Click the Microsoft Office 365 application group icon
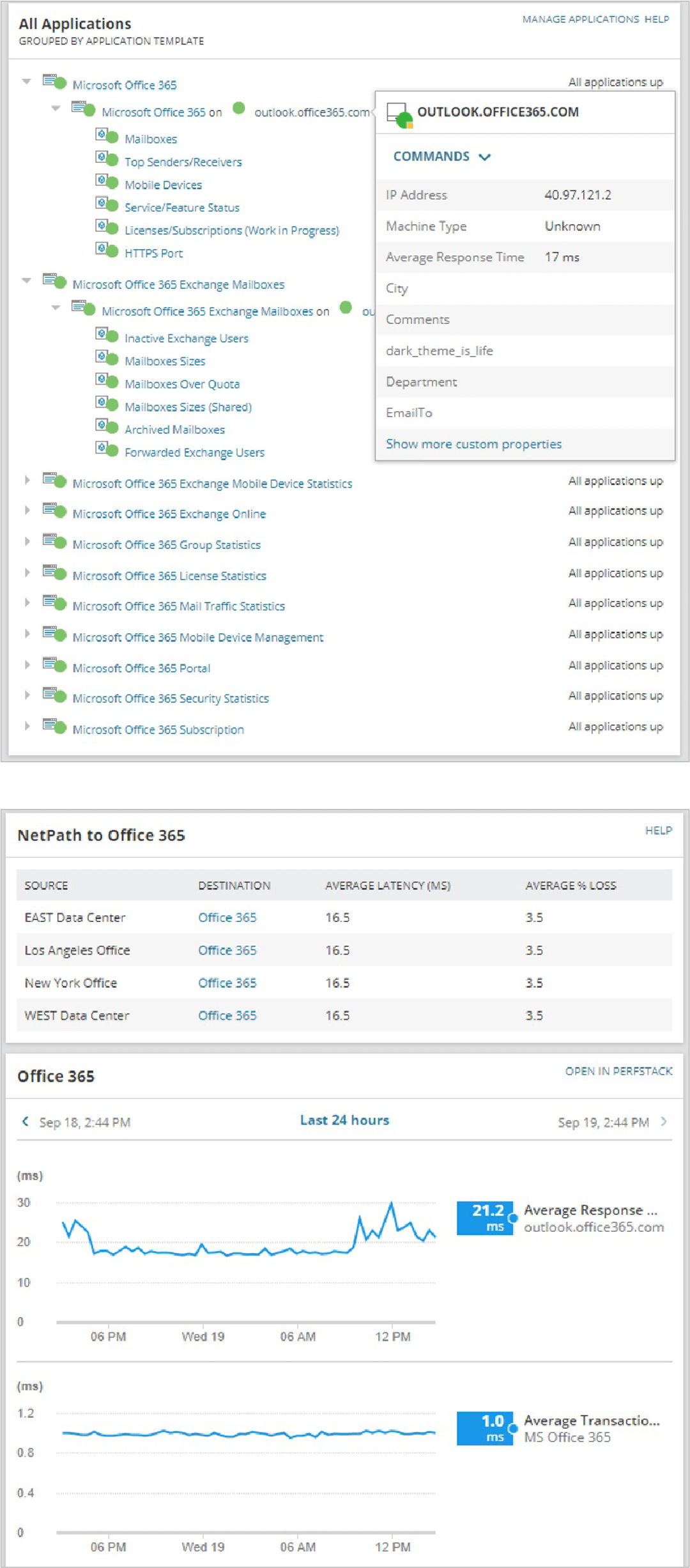This screenshot has width=690, height=1568. pyautogui.click(x=55, y=82)
